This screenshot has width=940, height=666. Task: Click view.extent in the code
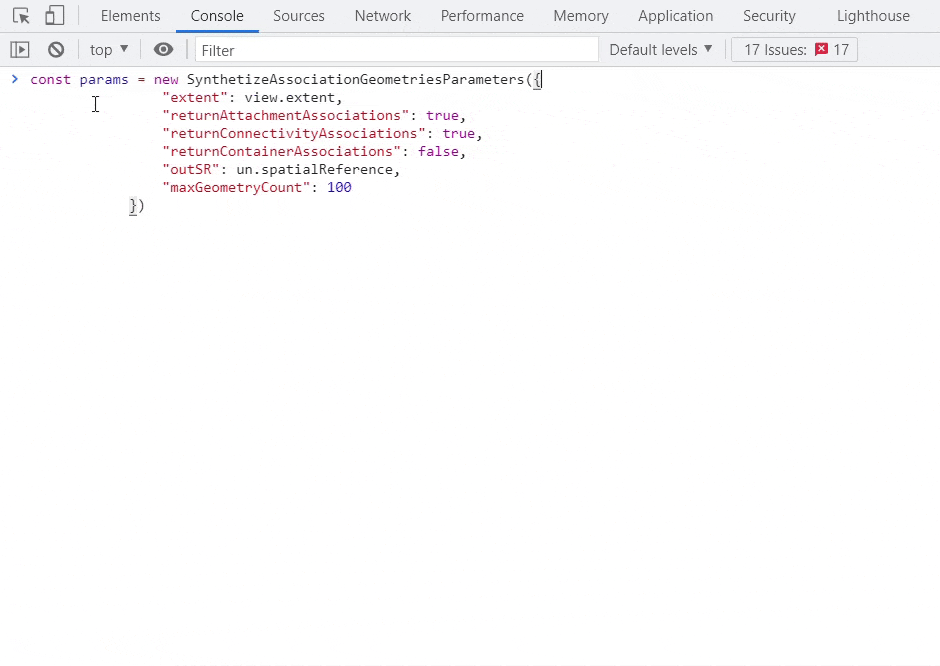click(290, 98)
